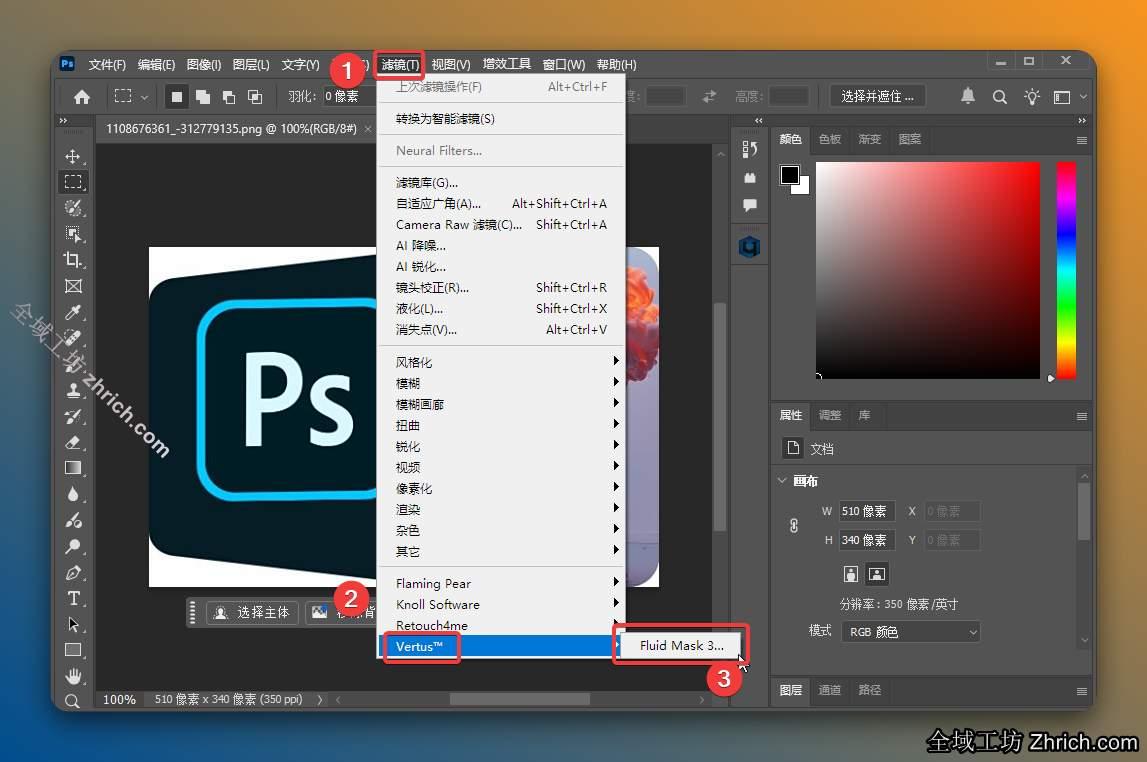Select the Dodge tool
Image resolution: width=1147 pixels, height=762 pixels.
72,546
